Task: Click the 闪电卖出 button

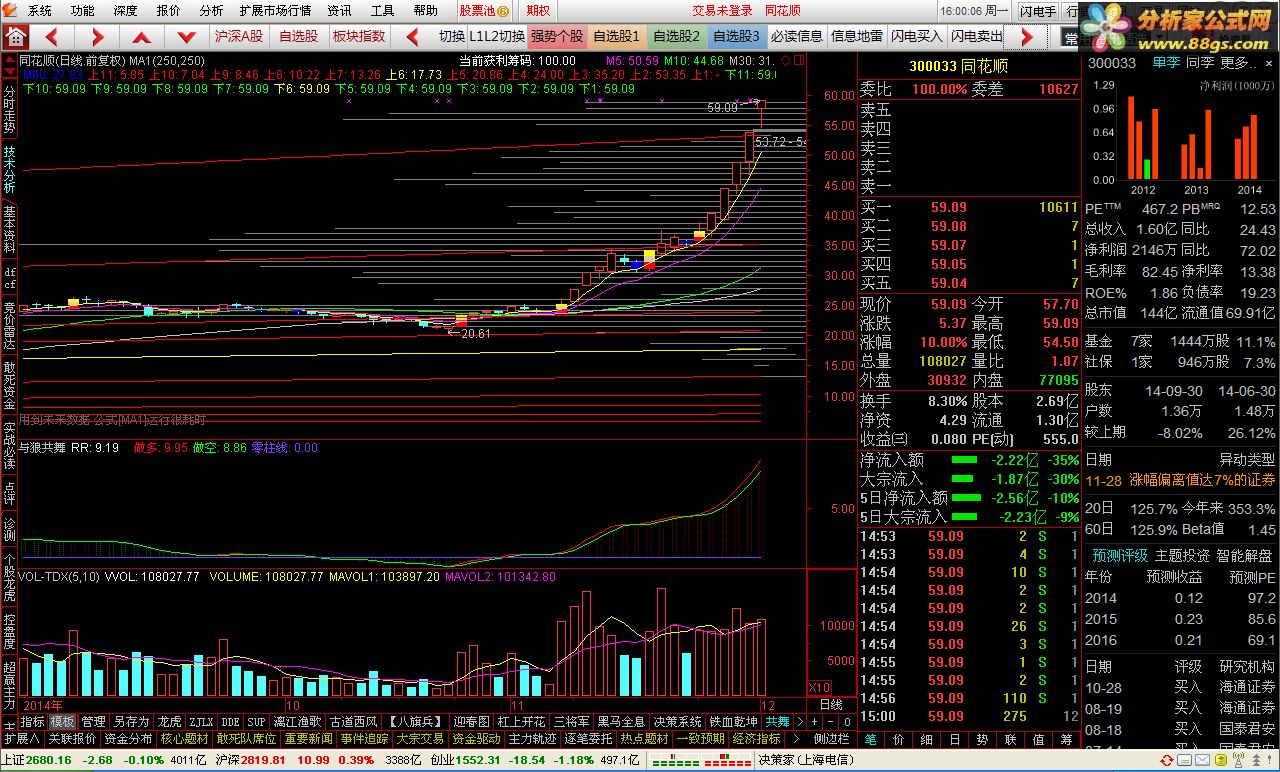Action: [977, 37]
